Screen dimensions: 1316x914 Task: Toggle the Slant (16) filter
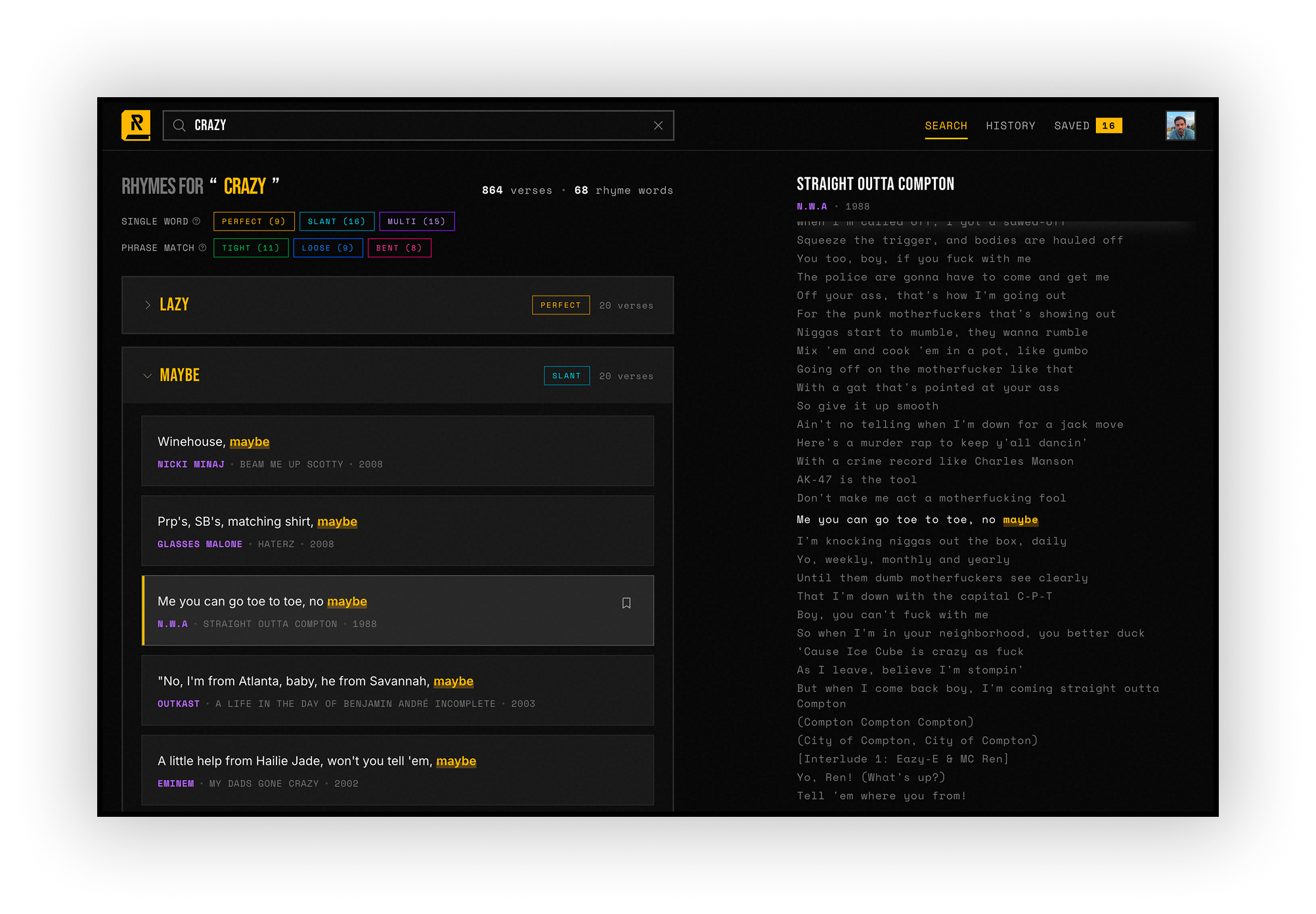(336, 221)
